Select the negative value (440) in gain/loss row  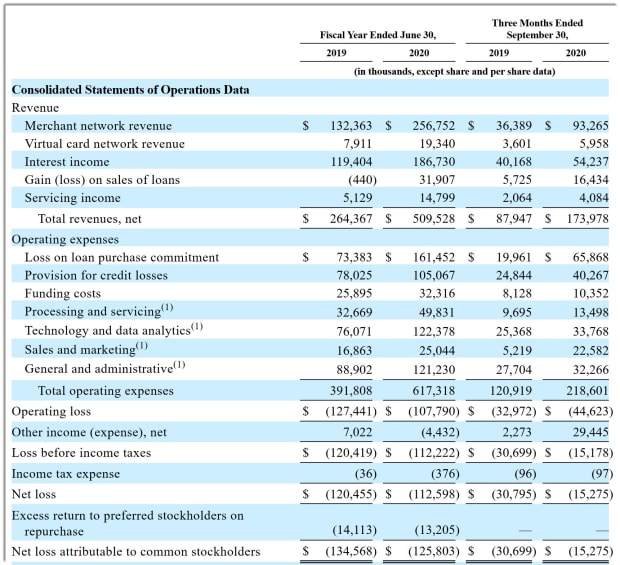[x=363, y=180]
